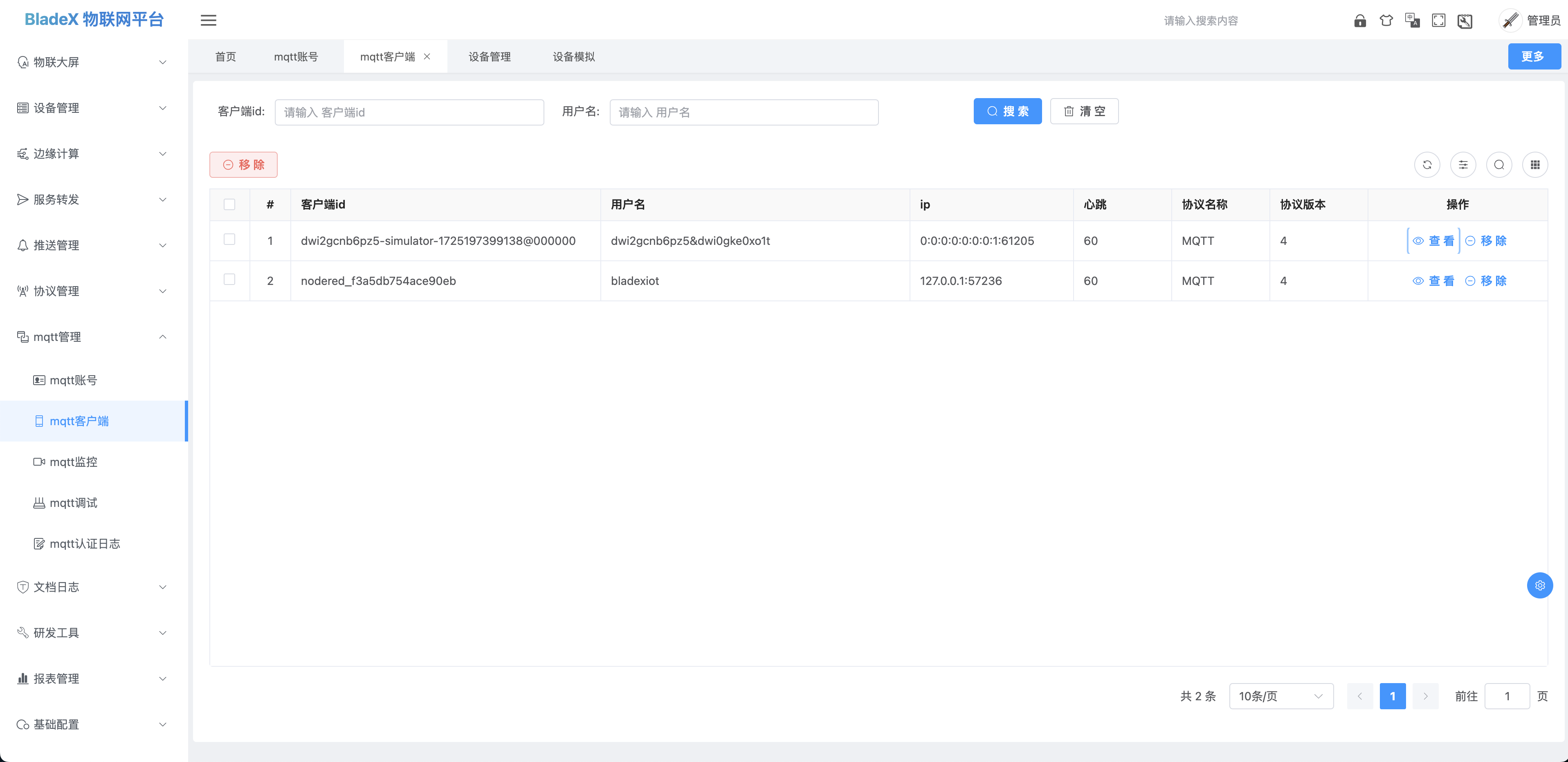Click the 清空 button
Screen dimensions: 1568x762
[1084, 111]
